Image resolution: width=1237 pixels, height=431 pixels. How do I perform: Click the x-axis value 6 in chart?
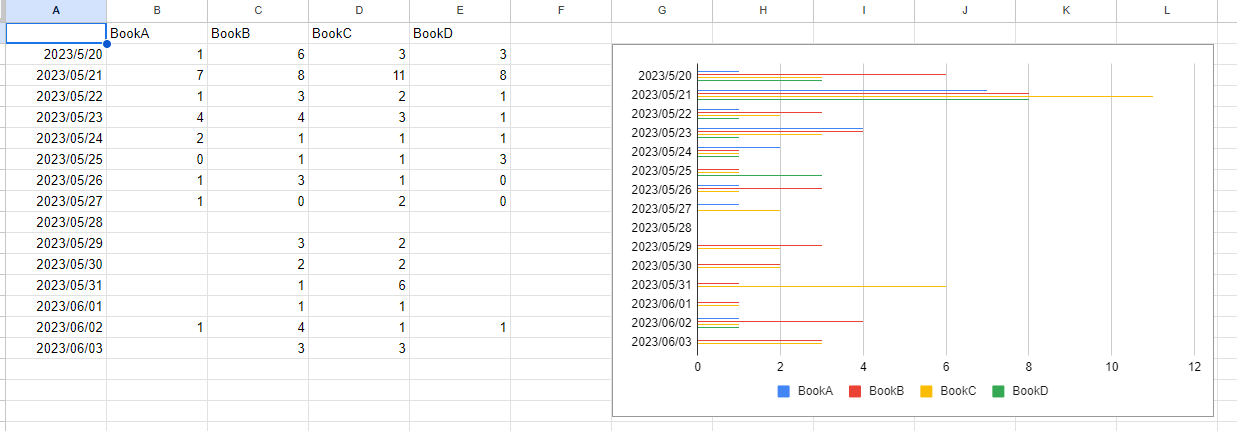[946, 366]
